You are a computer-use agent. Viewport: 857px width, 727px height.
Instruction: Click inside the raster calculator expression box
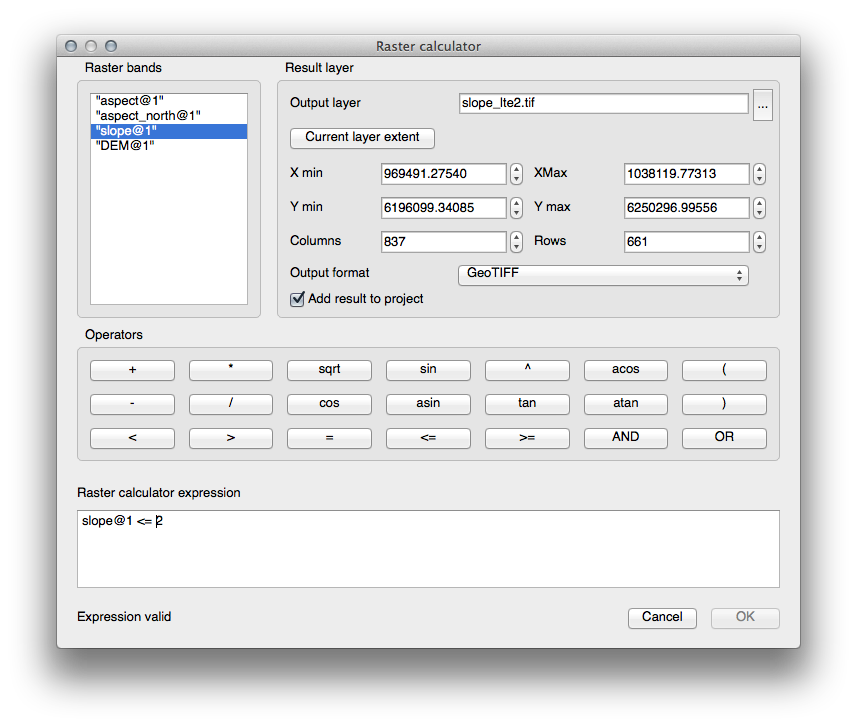(x=428, y=549)
